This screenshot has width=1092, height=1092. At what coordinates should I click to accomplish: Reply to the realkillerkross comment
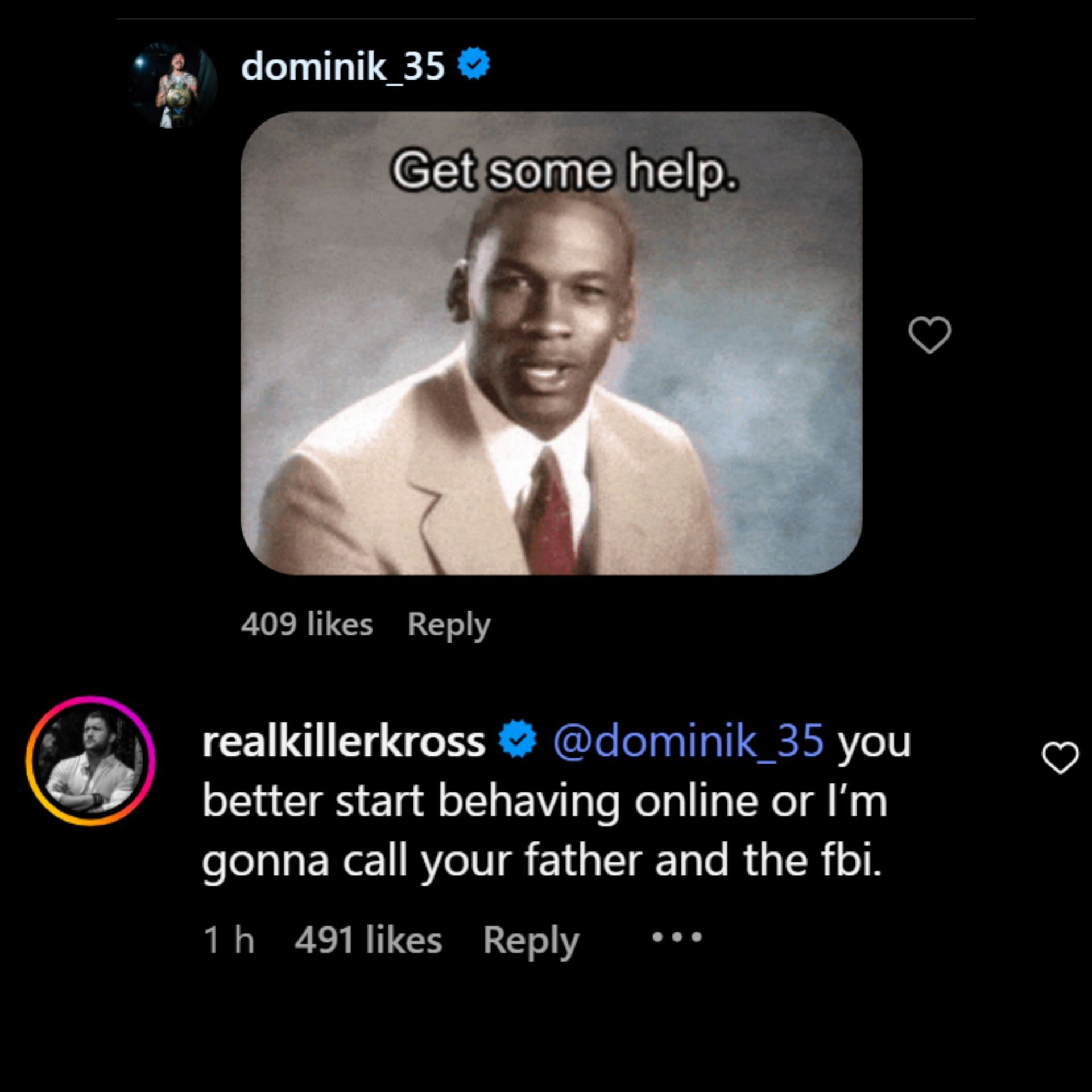pyautogui.click(x=530, y=940)
